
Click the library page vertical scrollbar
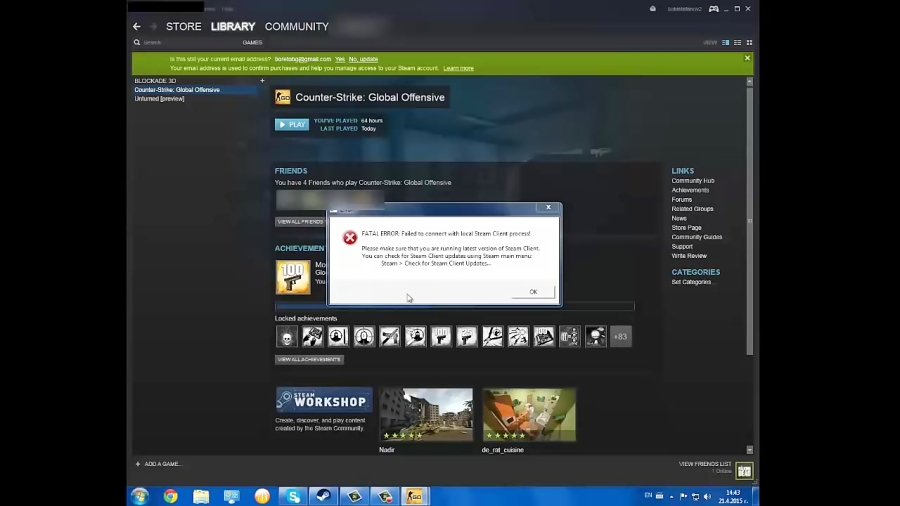coord(750,220)
